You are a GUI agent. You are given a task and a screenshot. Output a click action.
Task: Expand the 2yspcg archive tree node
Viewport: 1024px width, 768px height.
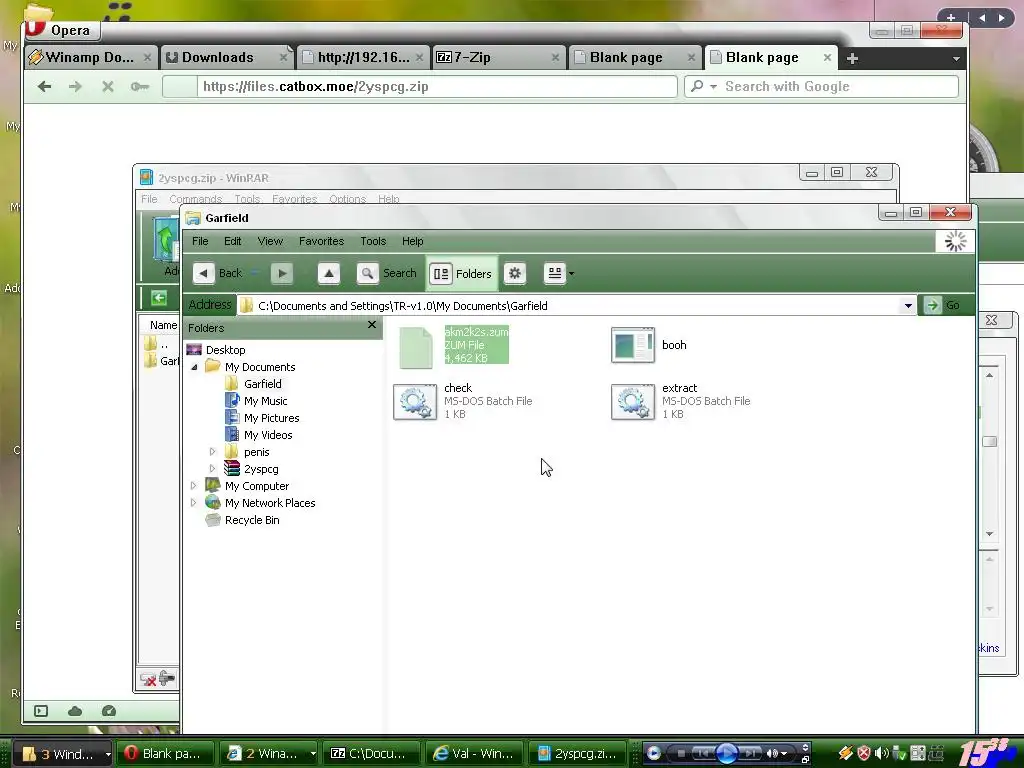[x=212, y=469]
